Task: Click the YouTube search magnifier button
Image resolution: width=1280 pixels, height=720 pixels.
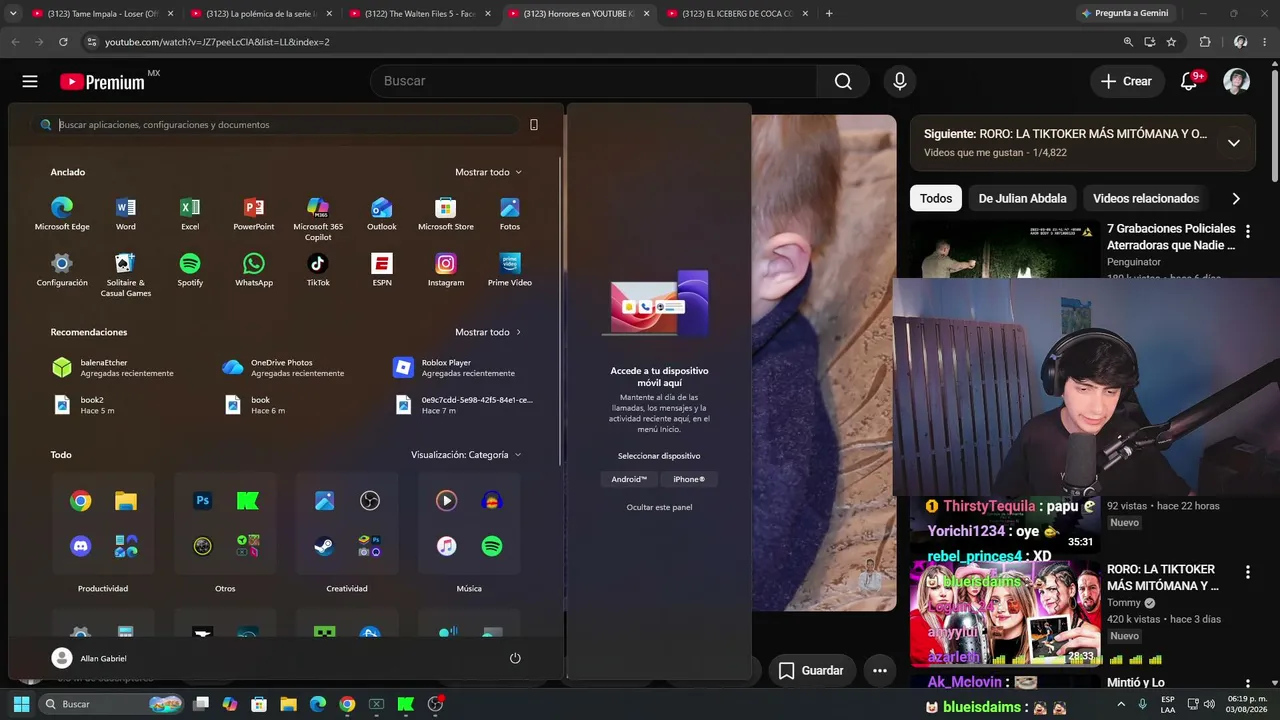Action: [843, 81]
